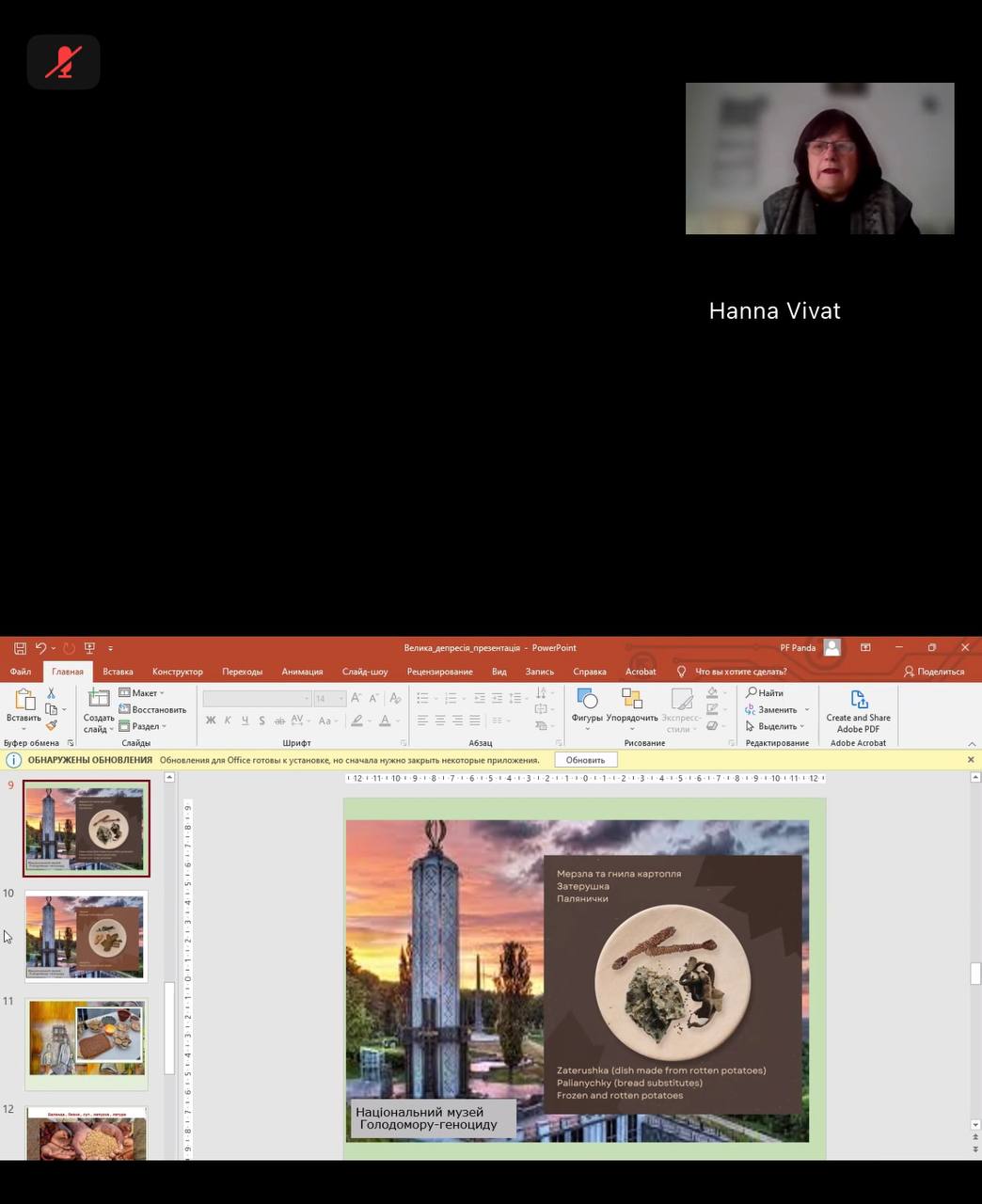
Task: Select the Format Painter brush icon
Action: coord(52,725)
